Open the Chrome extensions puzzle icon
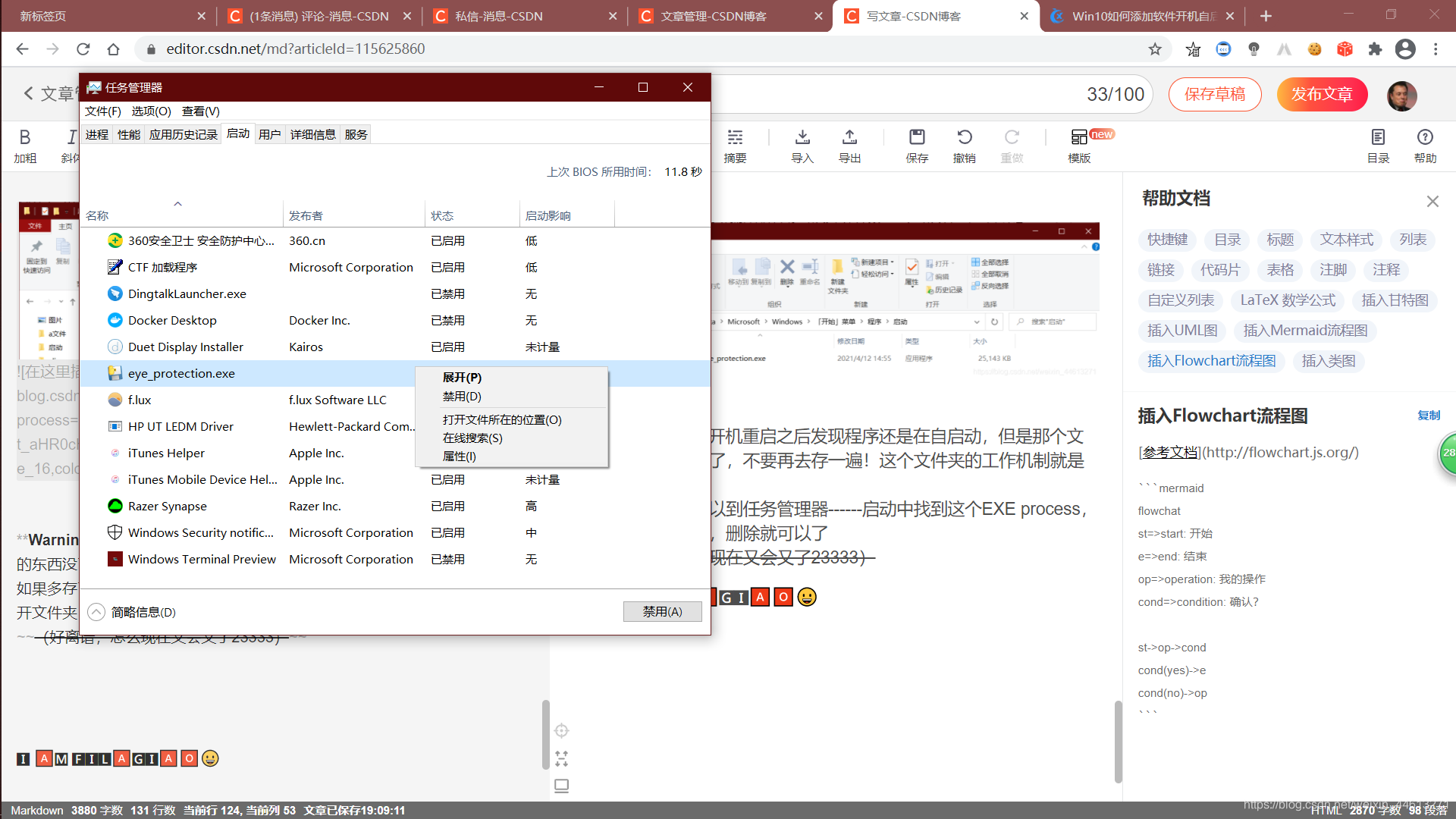Viewport: 1456px width, 819px height. 1375,49
